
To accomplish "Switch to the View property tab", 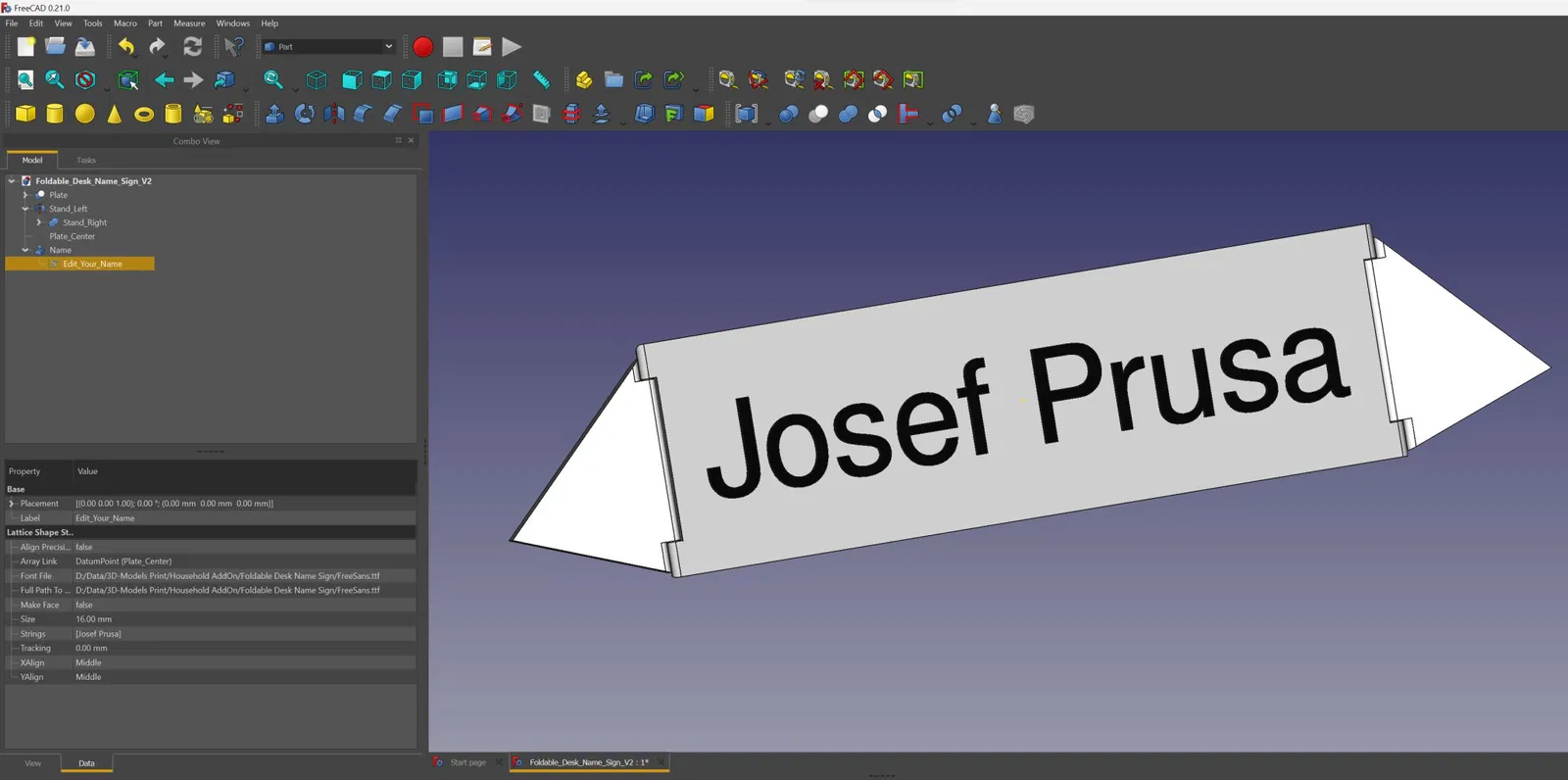I will 32,763.
